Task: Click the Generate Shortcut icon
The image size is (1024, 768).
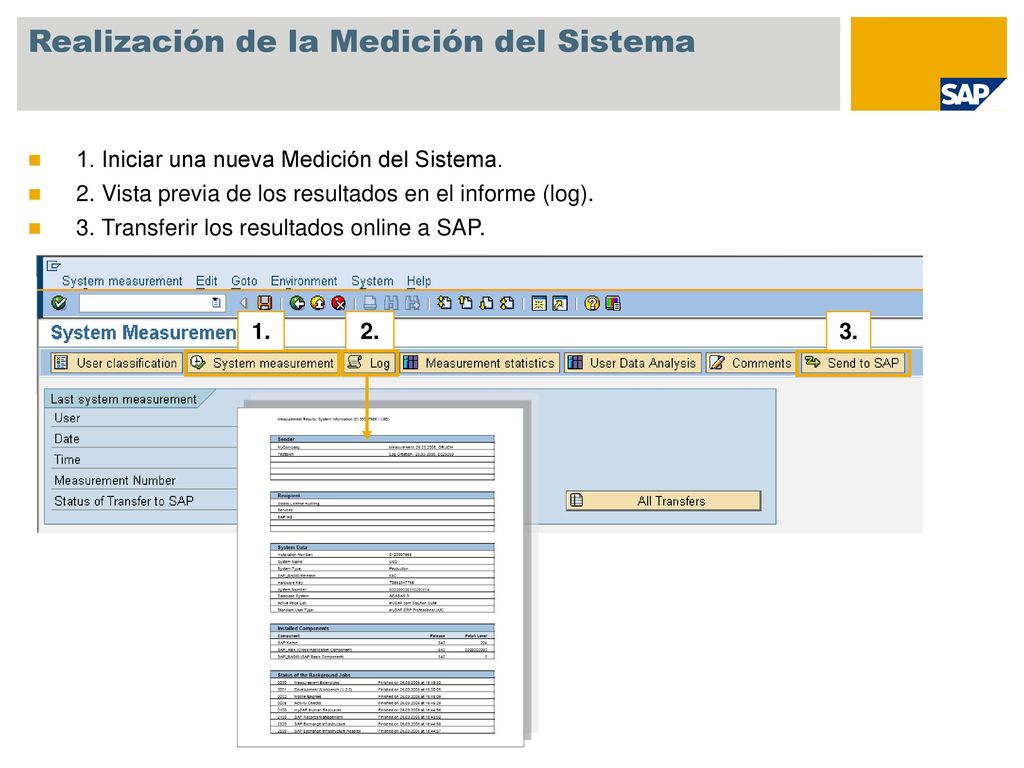Action: pyautogui.click(x=560, y=303)
